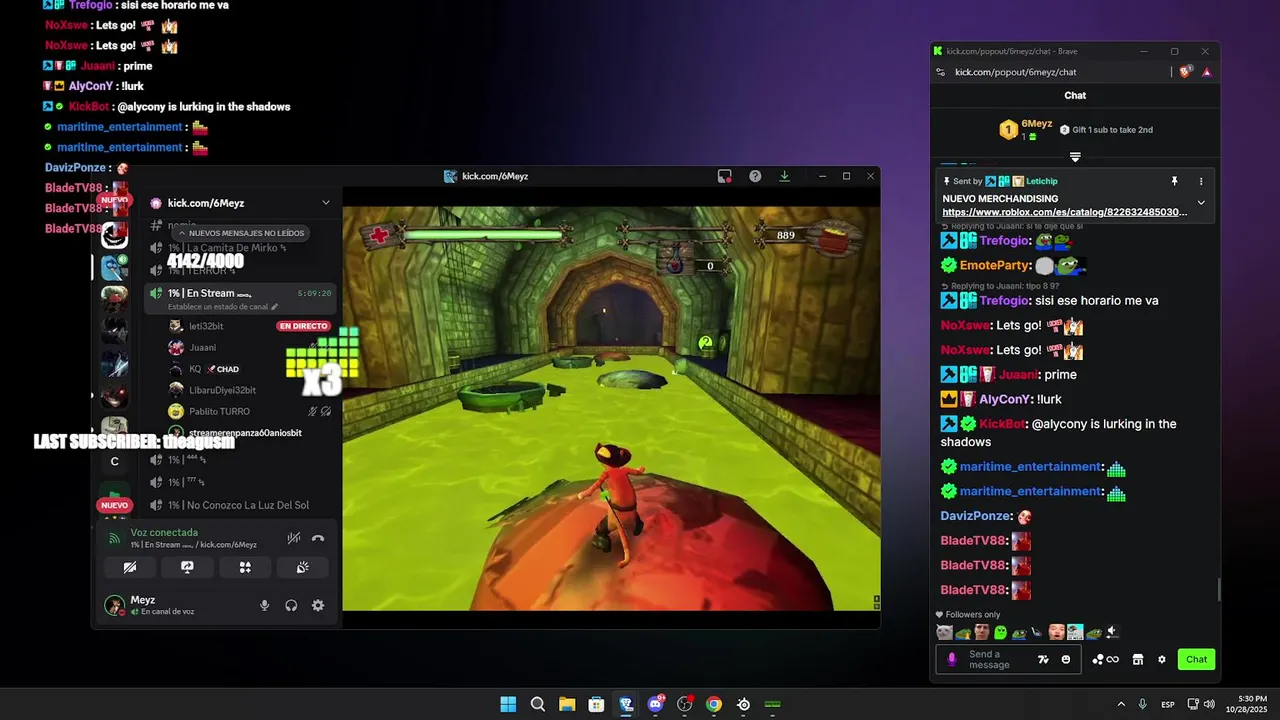This screenshot has height=720, width=1280.
Task: Click ESP language indicator in taskbar
Action: point(1167,704)
